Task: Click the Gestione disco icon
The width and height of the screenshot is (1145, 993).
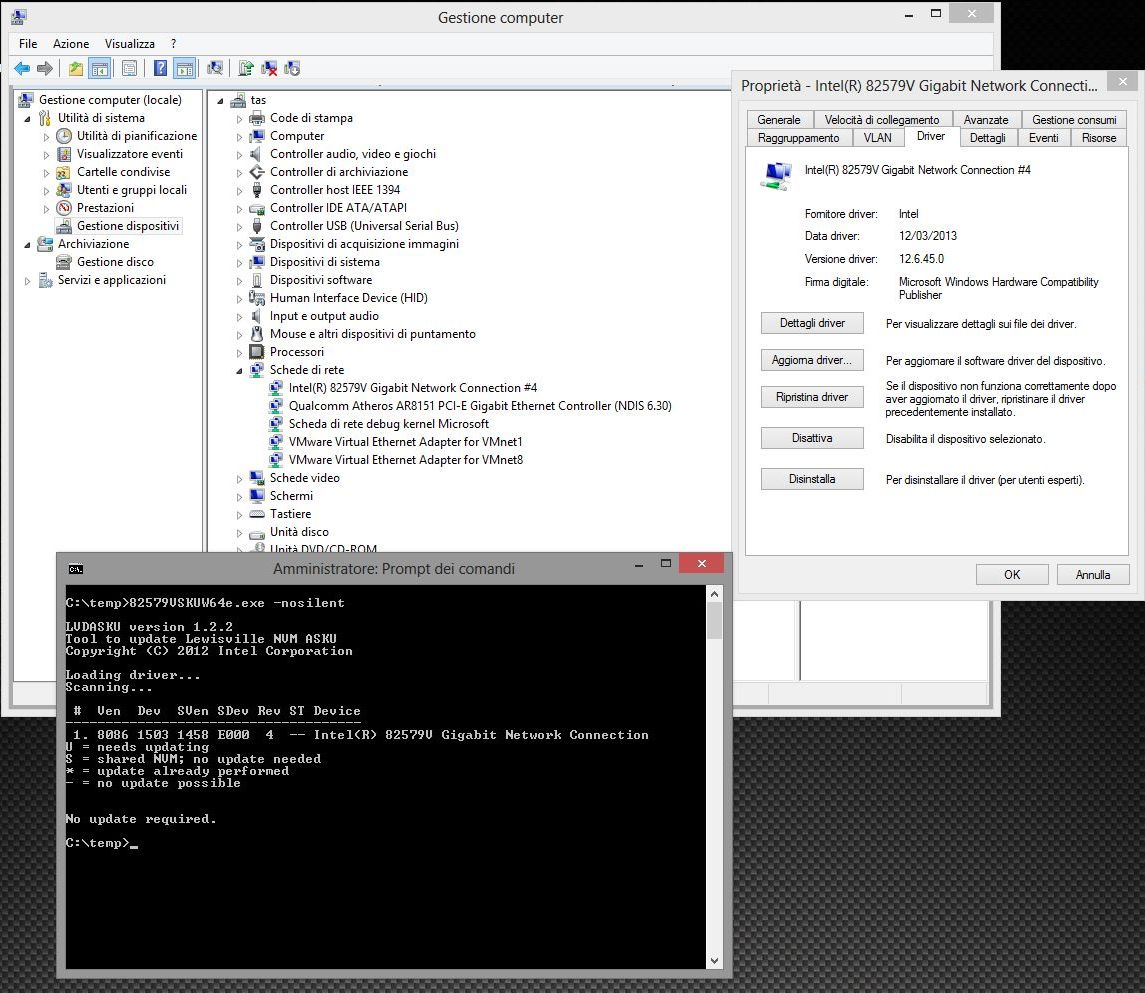Action: (x=64, y=261)
